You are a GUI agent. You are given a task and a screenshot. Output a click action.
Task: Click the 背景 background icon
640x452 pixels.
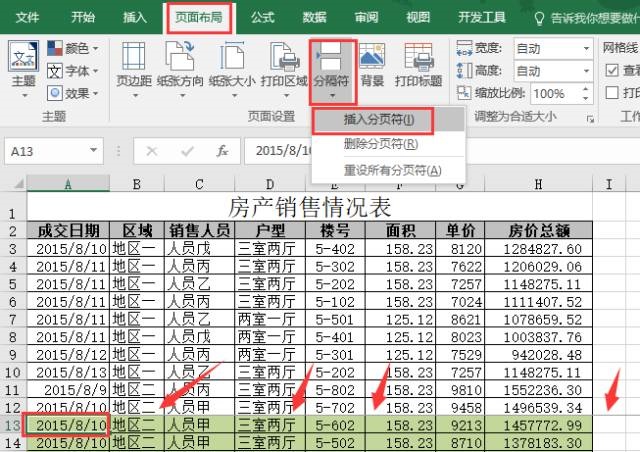coord(372,56)
